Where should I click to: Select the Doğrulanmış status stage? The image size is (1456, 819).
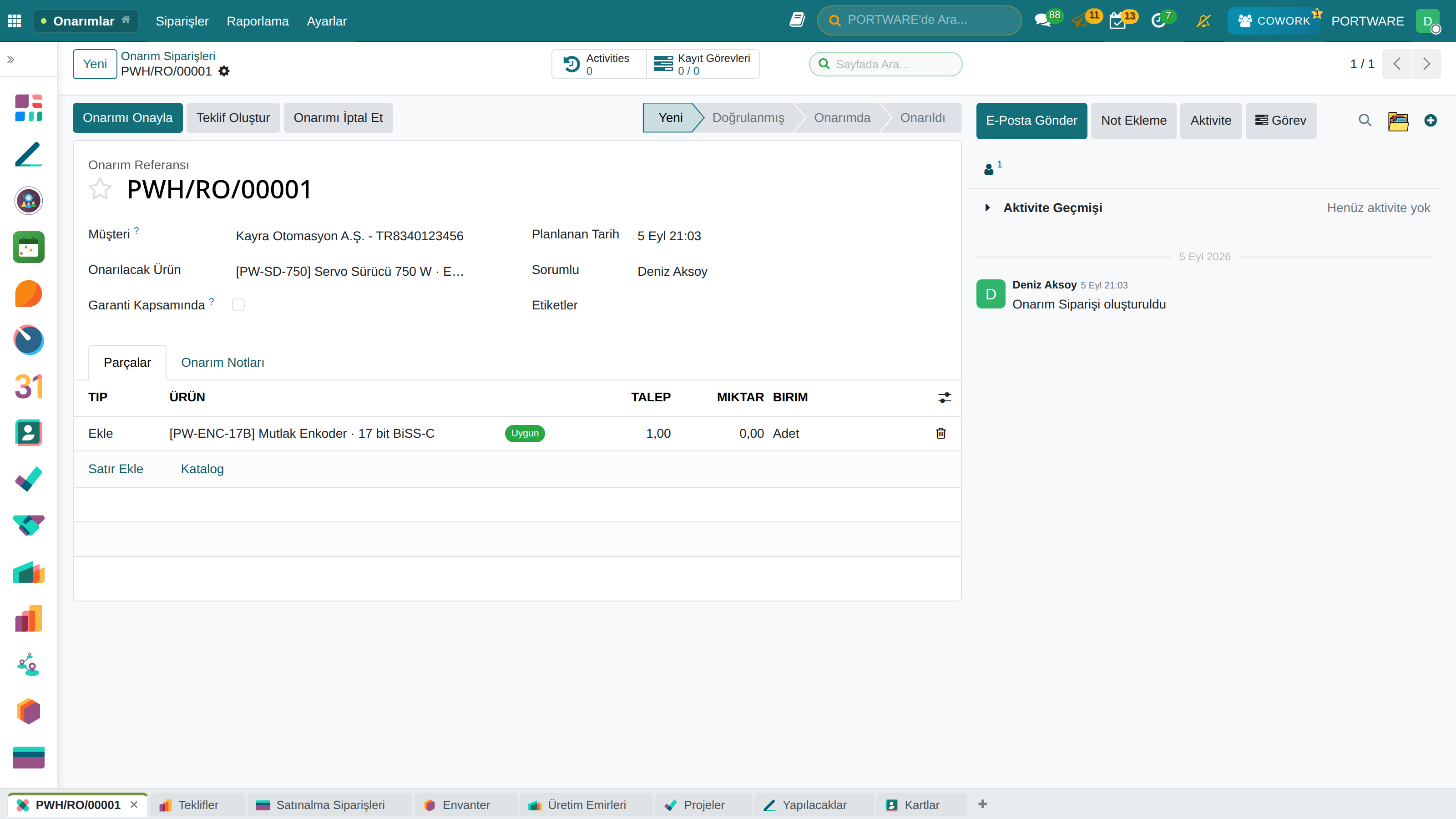point(748,117)
